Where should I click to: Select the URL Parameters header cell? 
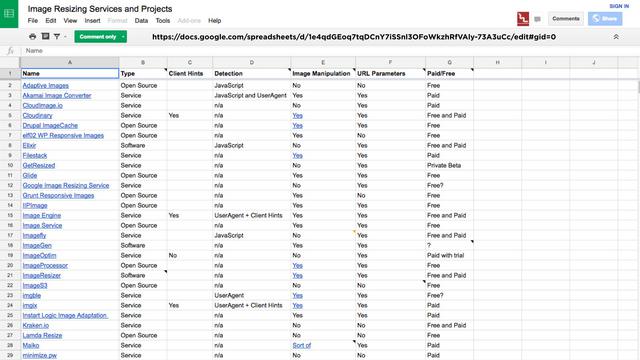[390, 73]
